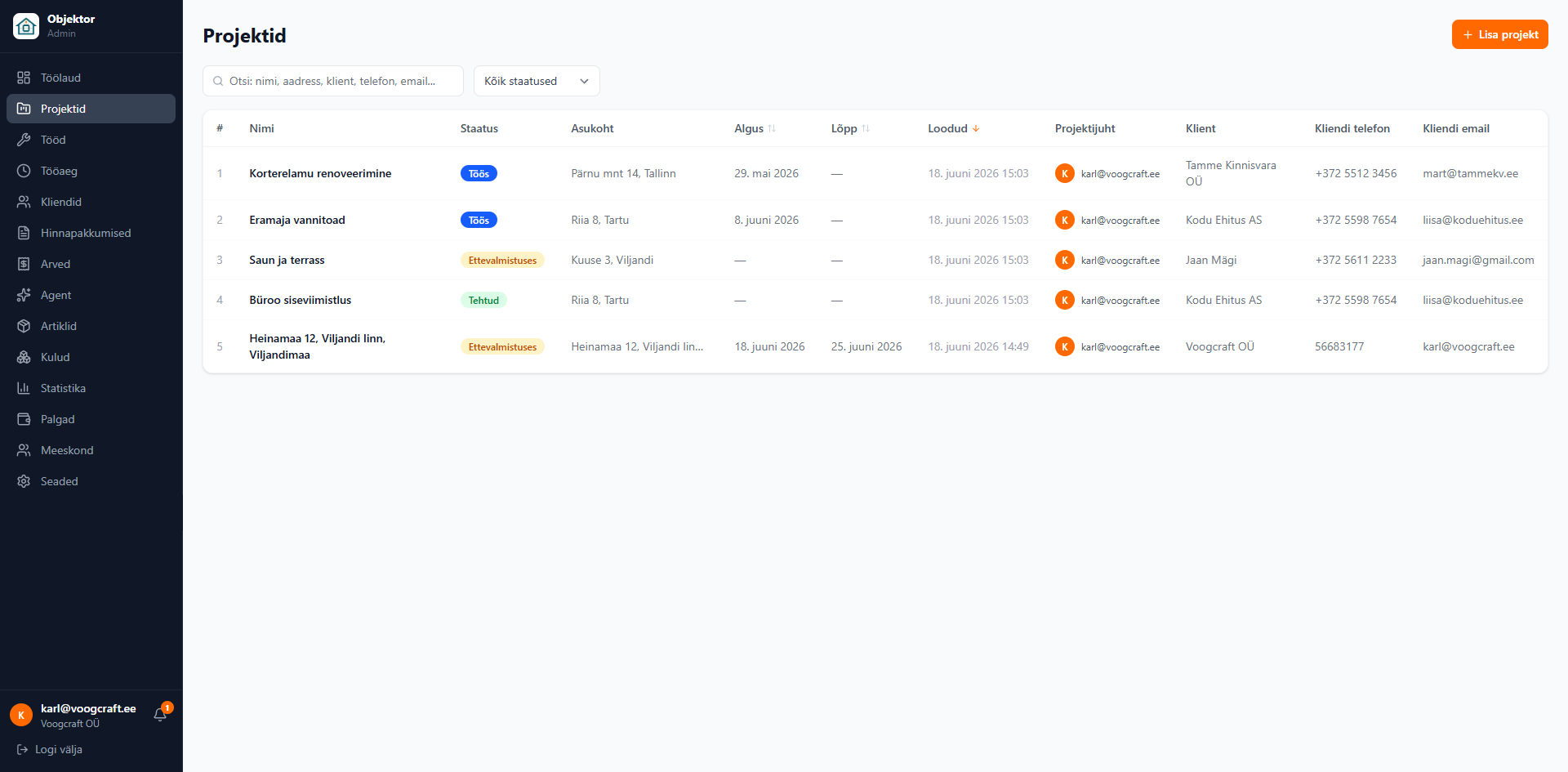1568x772 pixels.
Task: Click the Algus sort arrows icon
Action: click(772, 128)
